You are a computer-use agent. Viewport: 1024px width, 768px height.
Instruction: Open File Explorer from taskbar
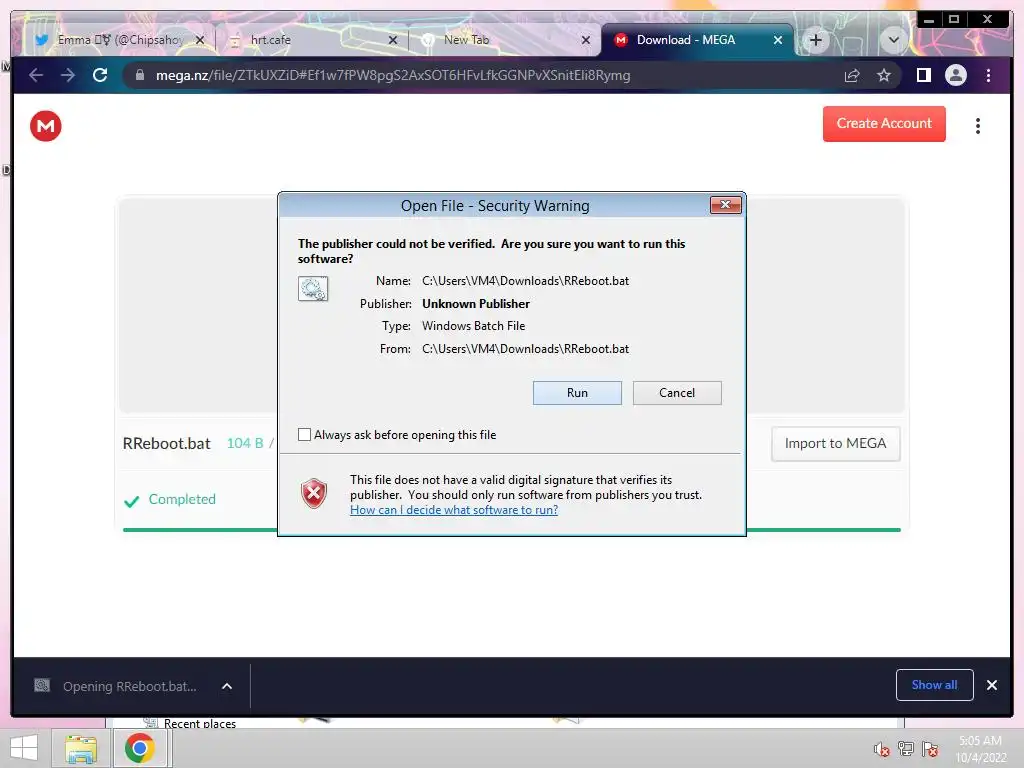(81, 748)
